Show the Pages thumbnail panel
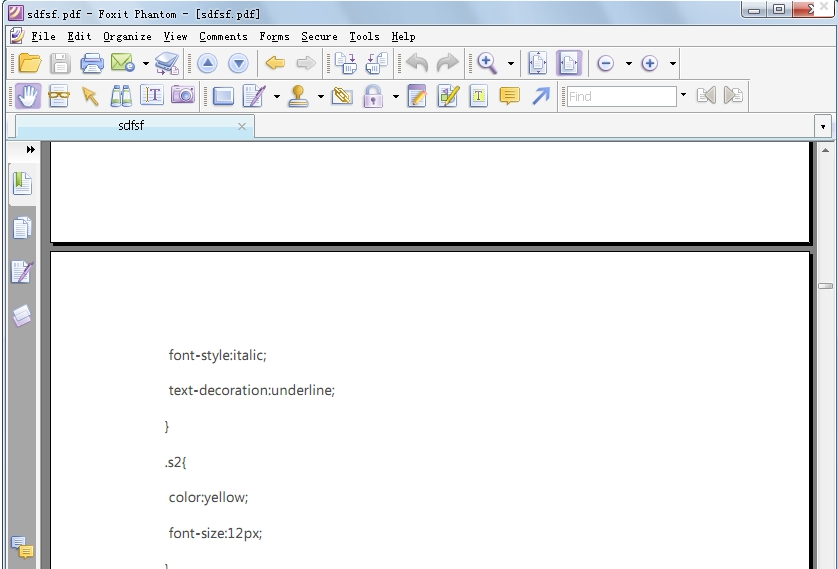Viewport: 838px width, 569px height. 22,228
